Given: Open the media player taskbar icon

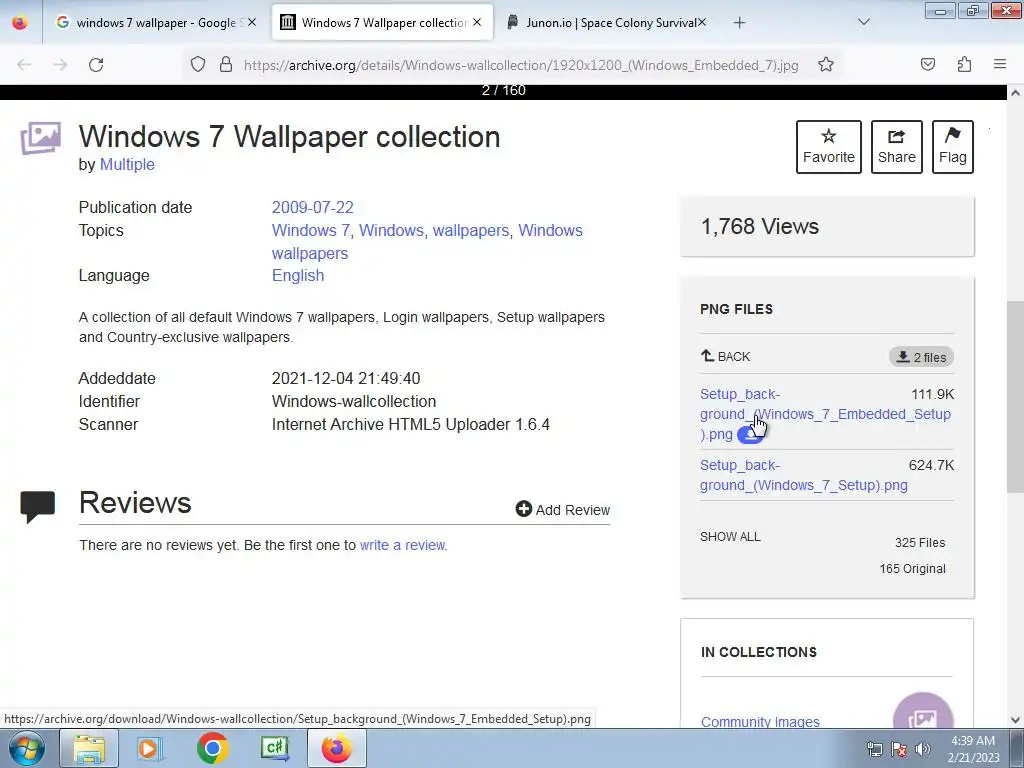Looking at the screenshot, I should [x=150, y=748].
